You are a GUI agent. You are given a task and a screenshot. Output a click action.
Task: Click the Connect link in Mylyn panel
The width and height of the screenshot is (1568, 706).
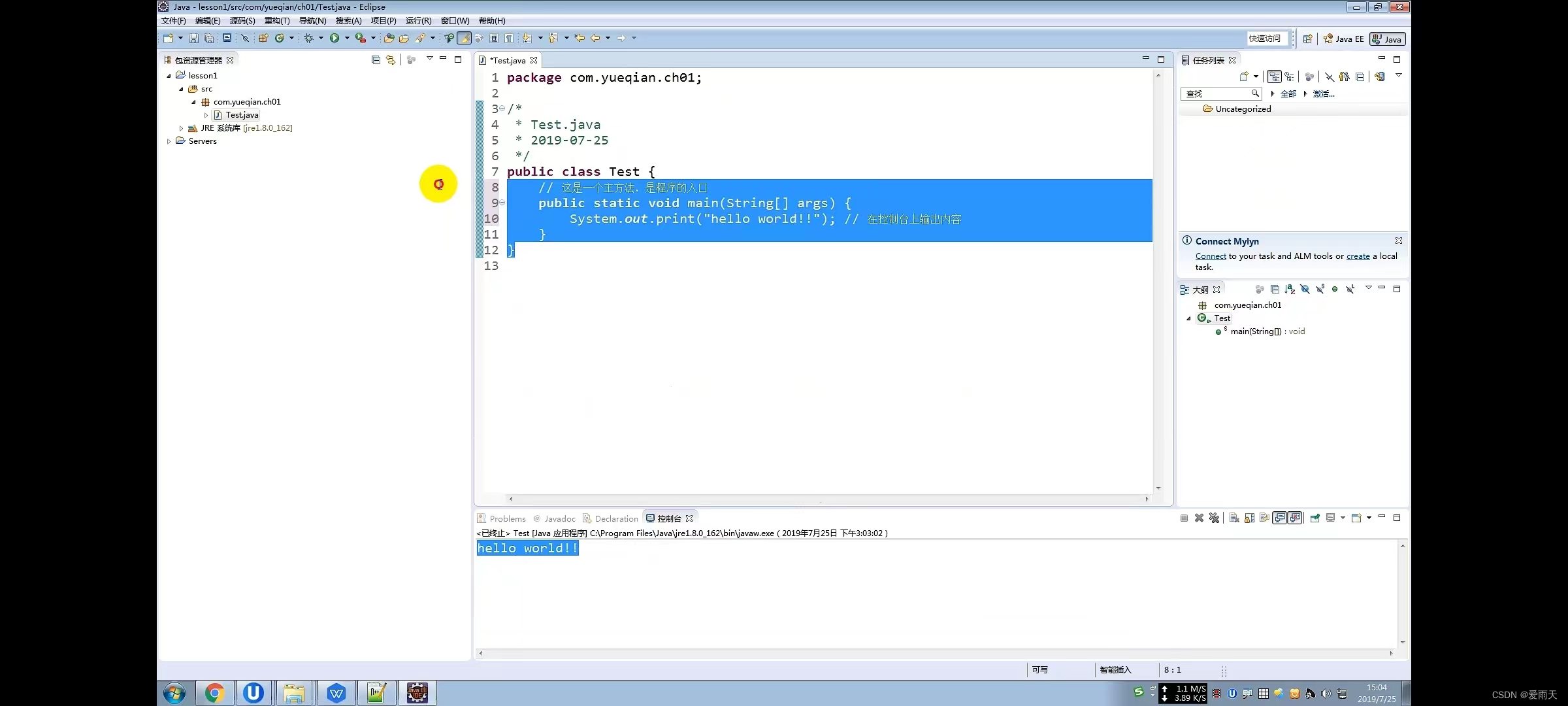(x=1210, y=256)
